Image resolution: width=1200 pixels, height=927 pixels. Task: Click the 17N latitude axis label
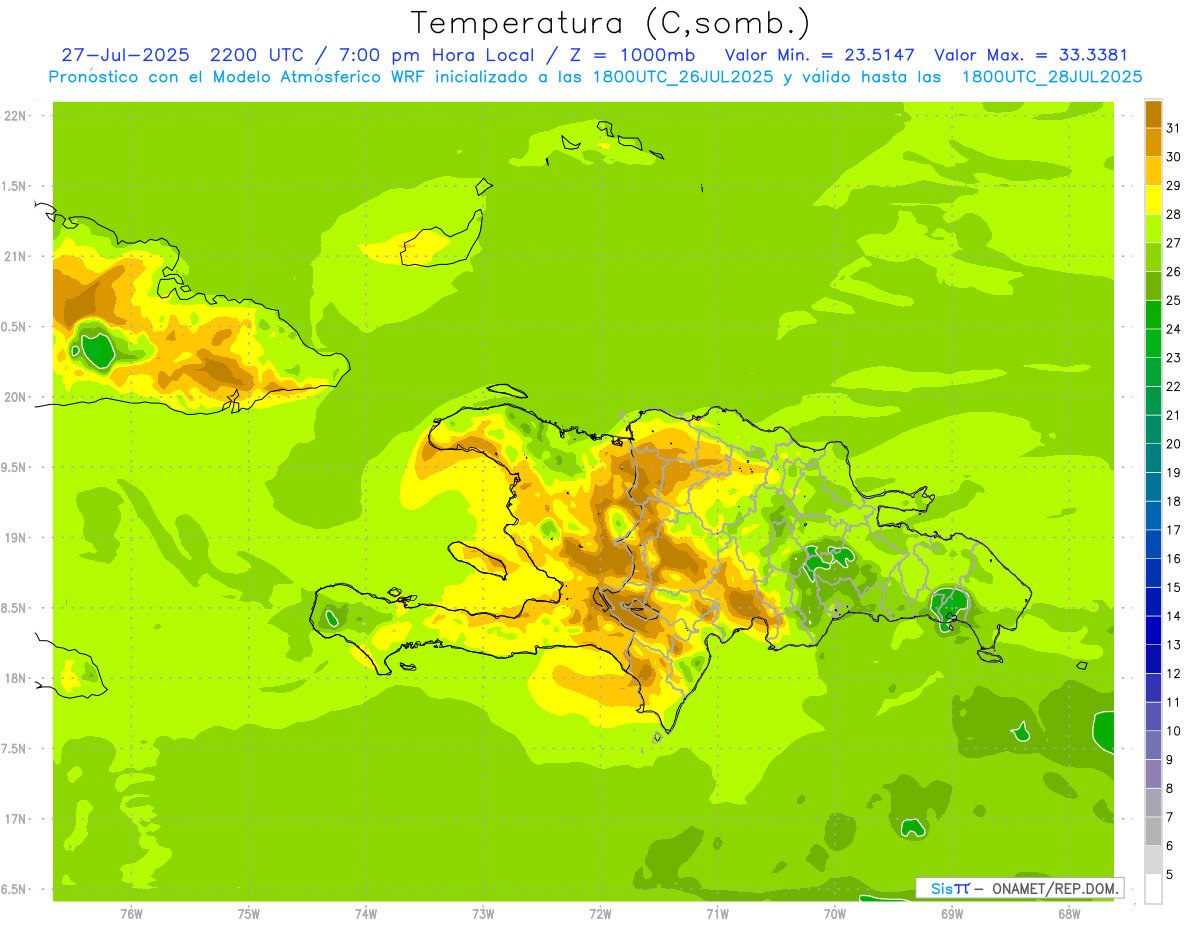click(17, 819)
